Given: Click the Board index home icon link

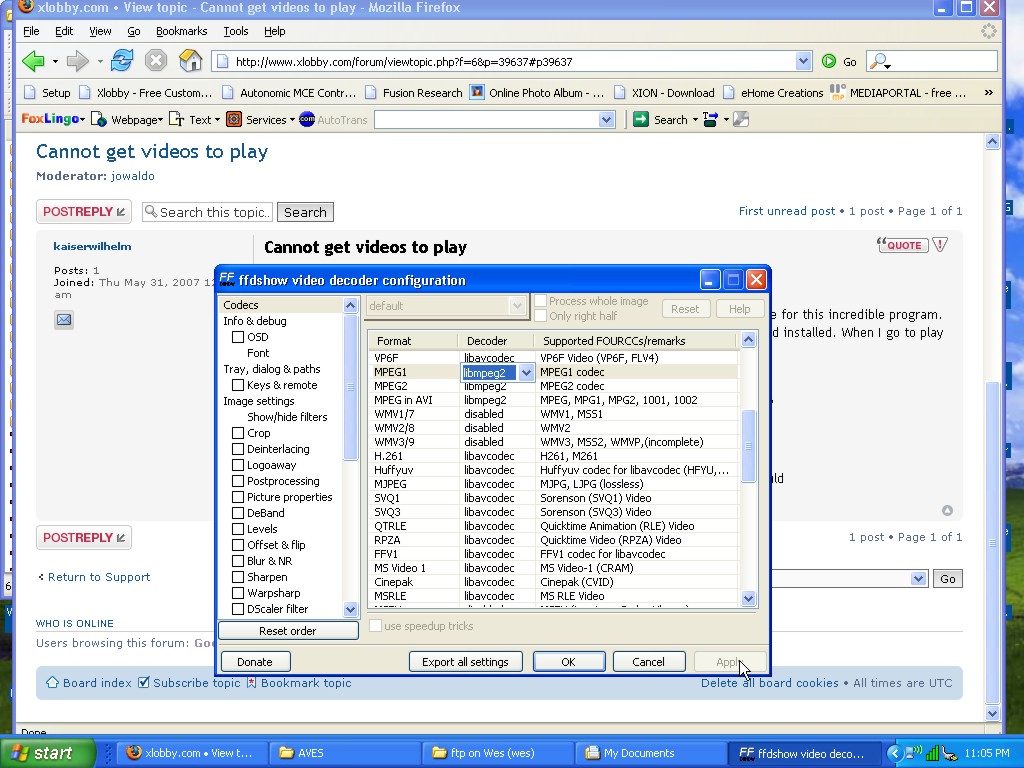Looking at the screenshot, I should point(53,682).
